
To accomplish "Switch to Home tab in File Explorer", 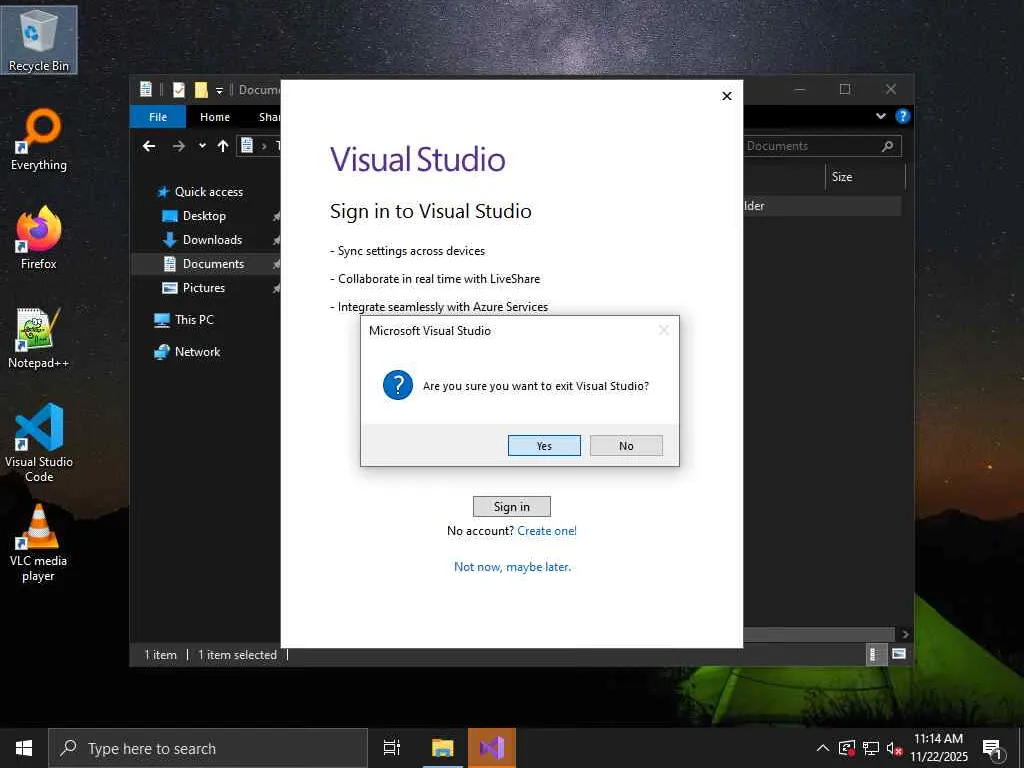I will 215,117.
